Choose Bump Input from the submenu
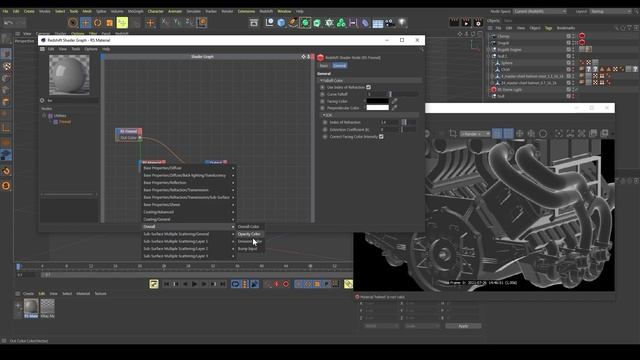640x360 pixels. 249,249
